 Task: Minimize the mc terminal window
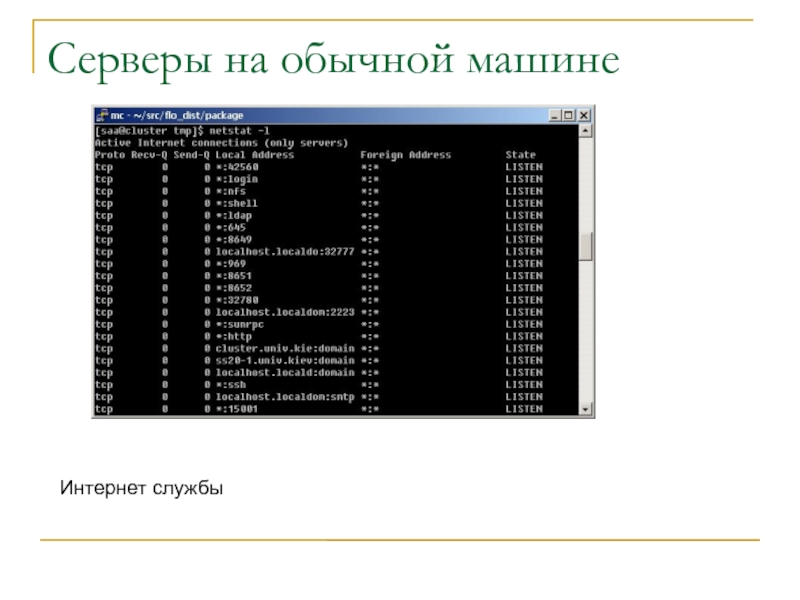point(556,115)
